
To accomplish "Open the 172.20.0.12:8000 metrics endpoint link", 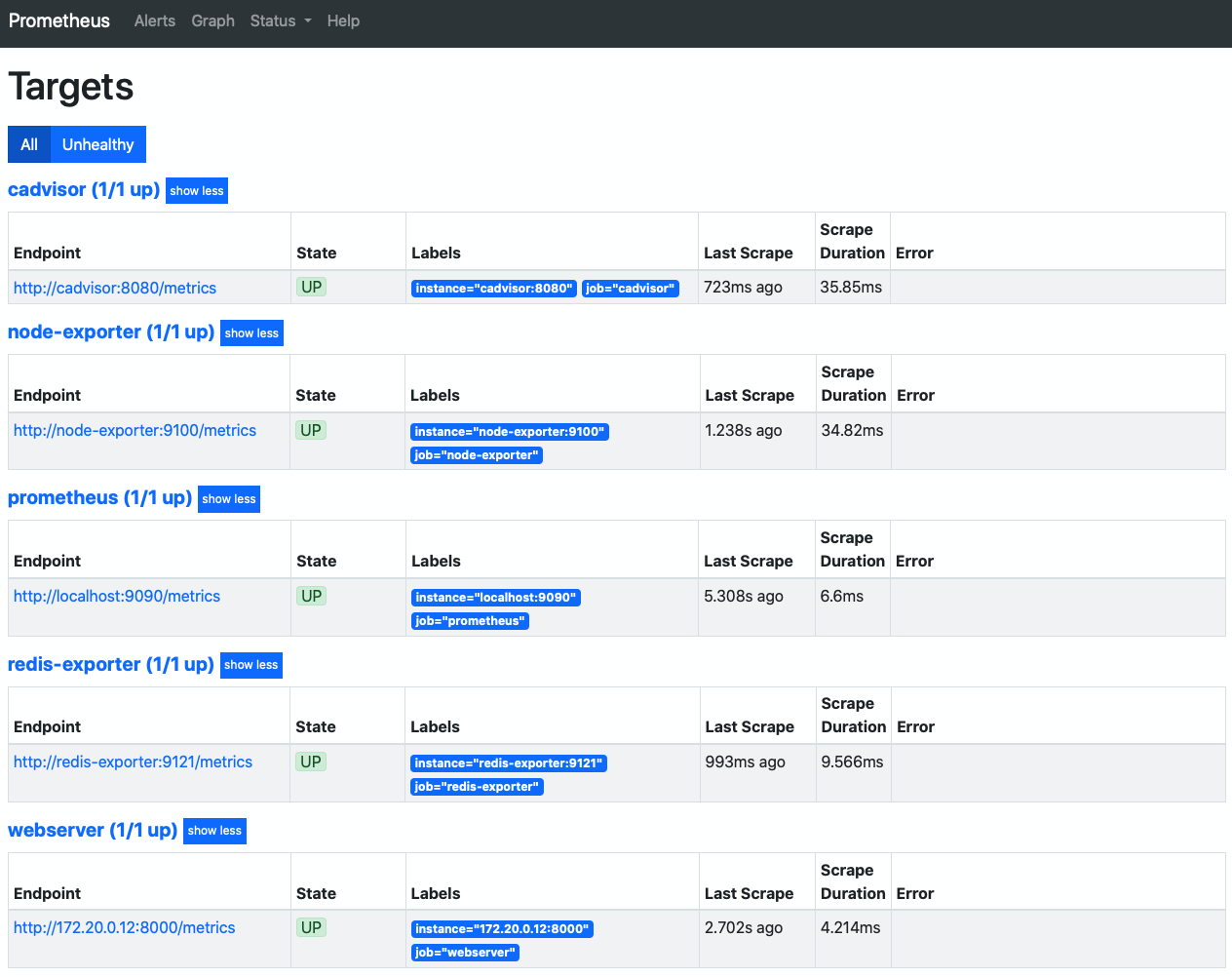I will 124,927.
